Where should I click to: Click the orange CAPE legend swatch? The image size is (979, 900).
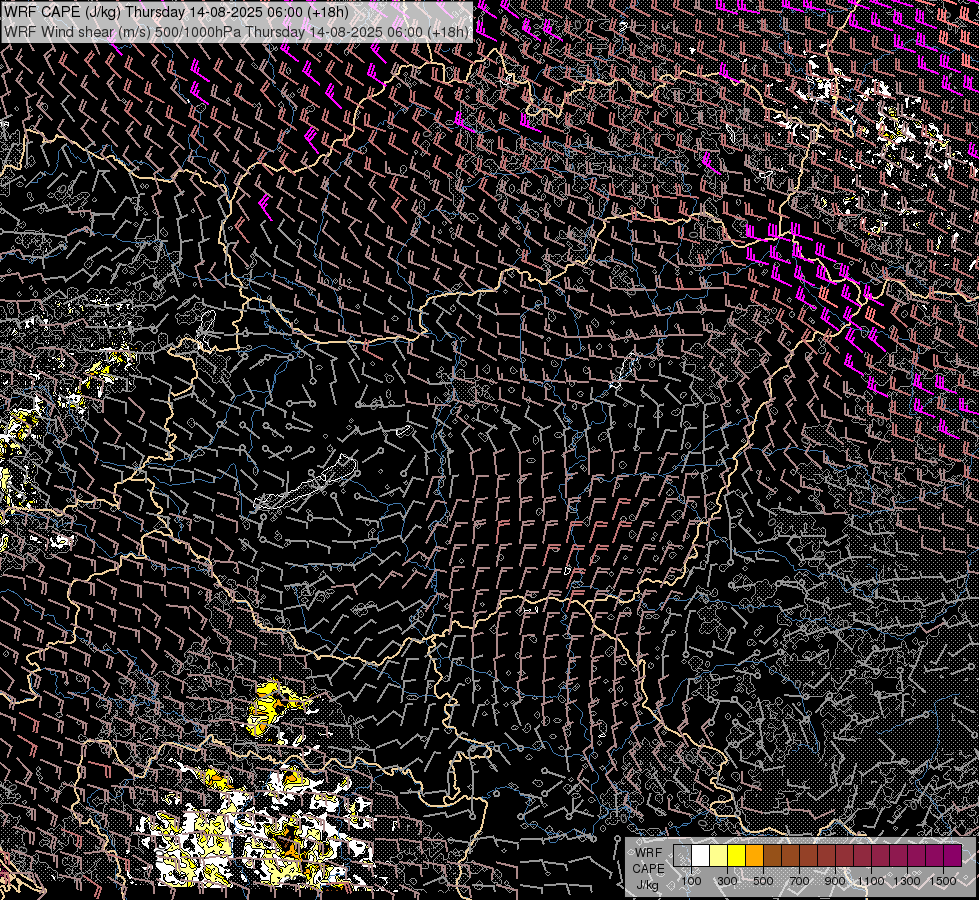coord(754,855)
